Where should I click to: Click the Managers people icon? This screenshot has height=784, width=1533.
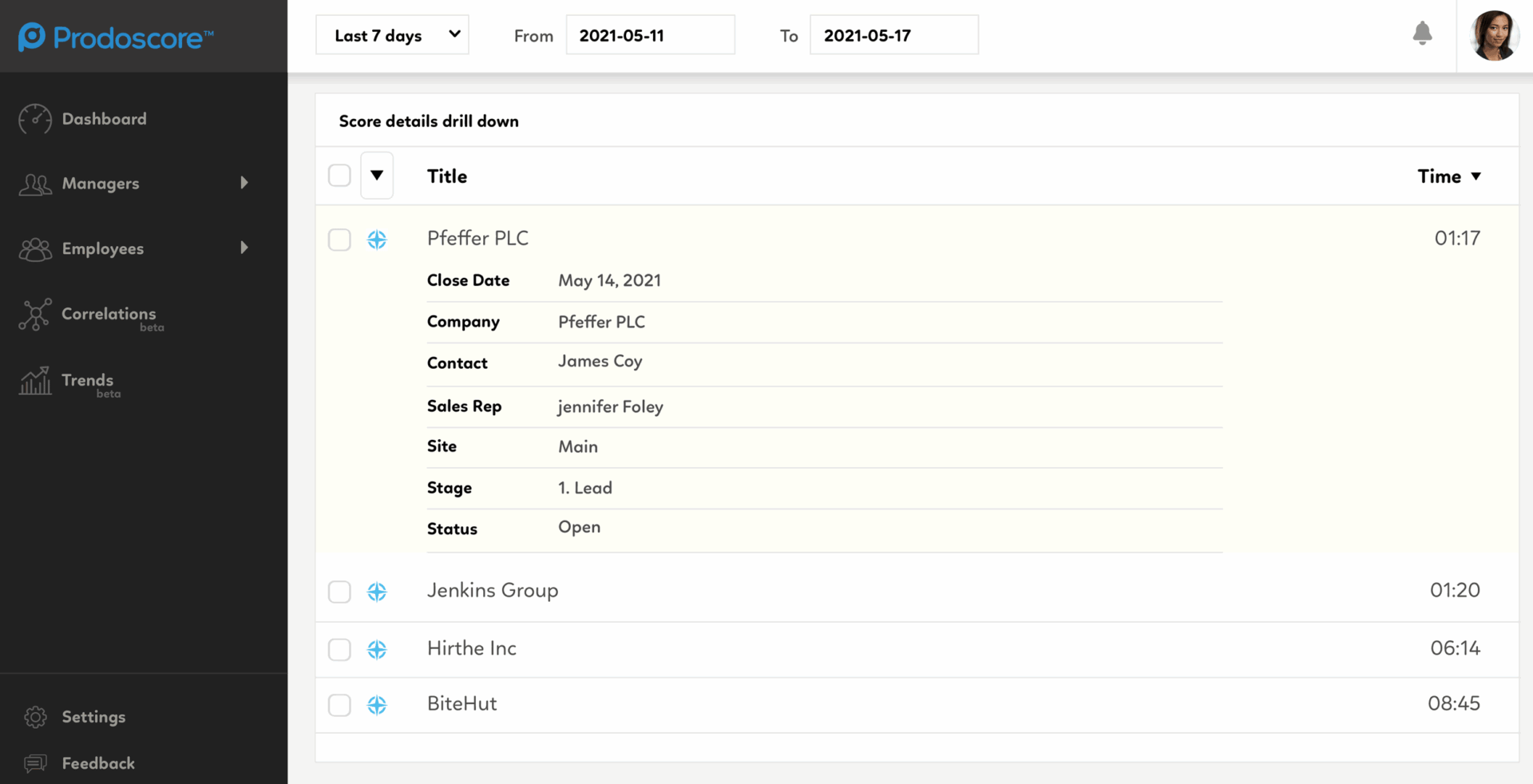click(x=35, y=184)
